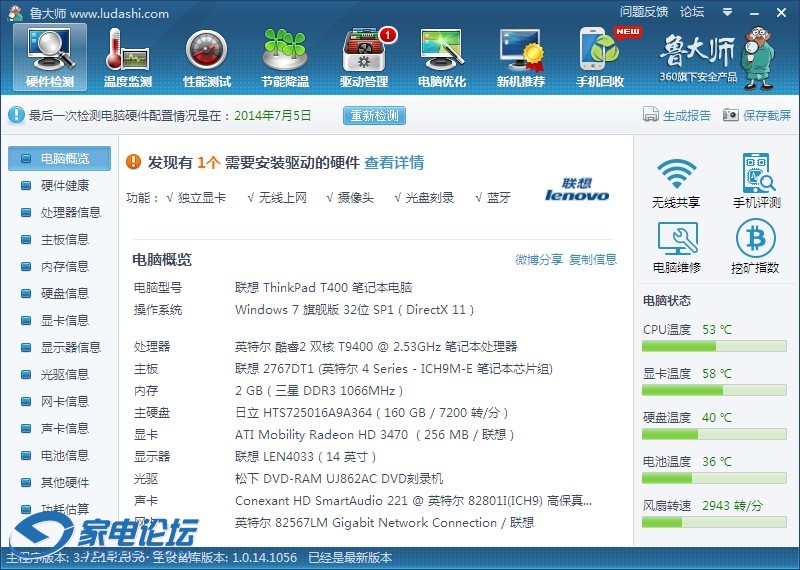Click the 复制信息 copy info link

(593, 260)
